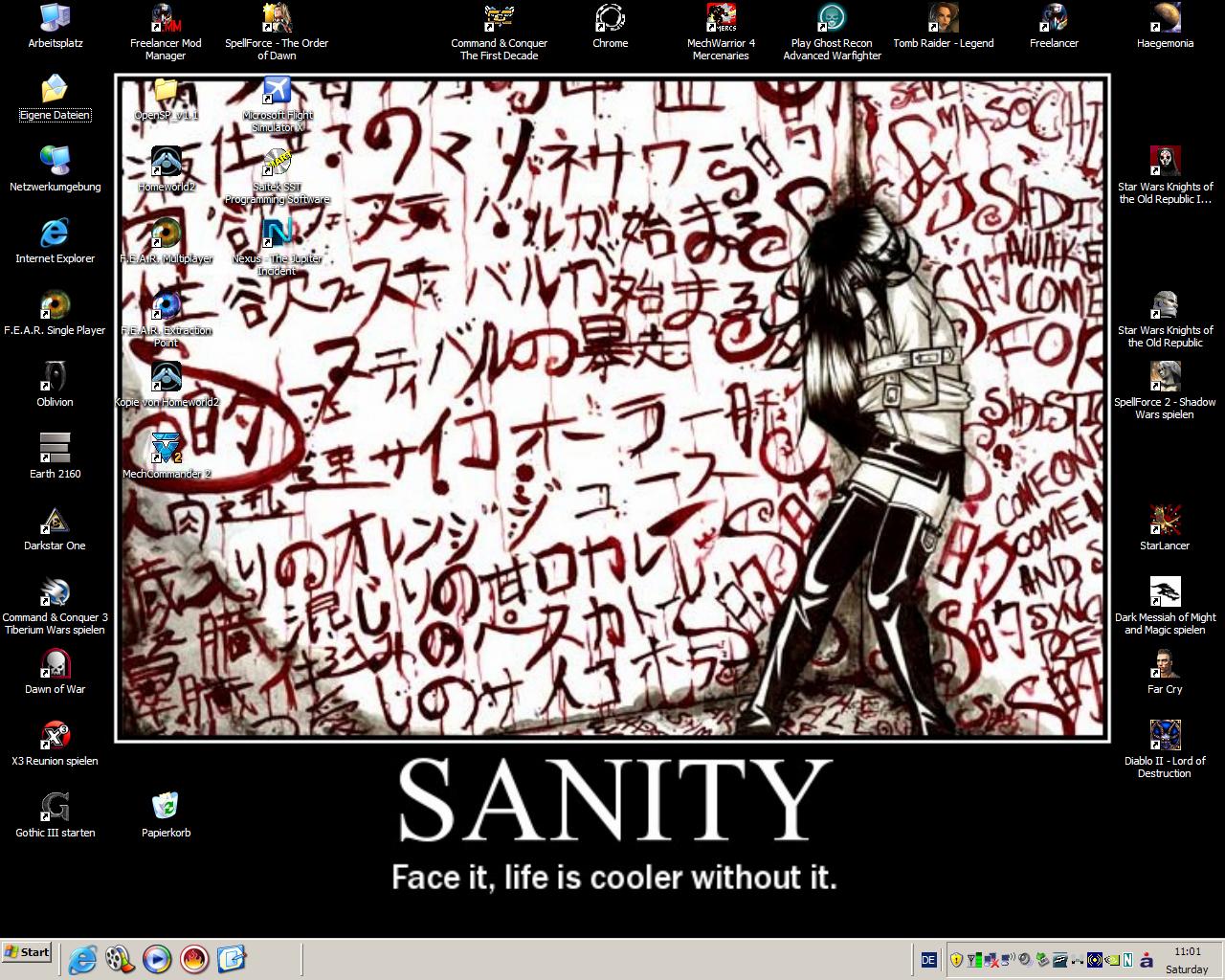
Task: Launch Oblivion from the desktop
Action: click(55, 378)
